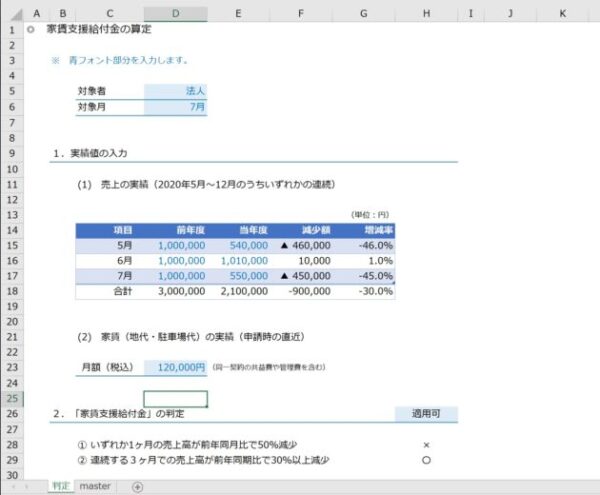
Task: Click the 増減率 table header
Action: pos(378,230)
